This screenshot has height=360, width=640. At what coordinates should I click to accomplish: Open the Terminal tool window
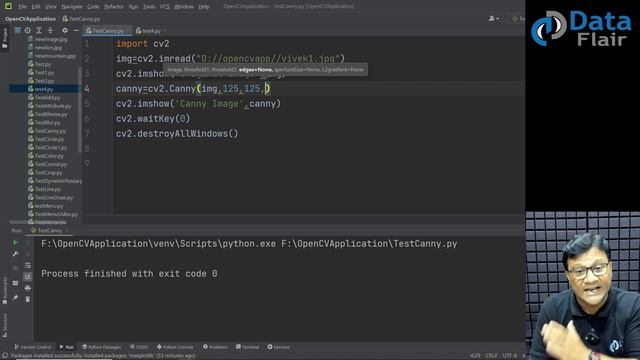247,347
